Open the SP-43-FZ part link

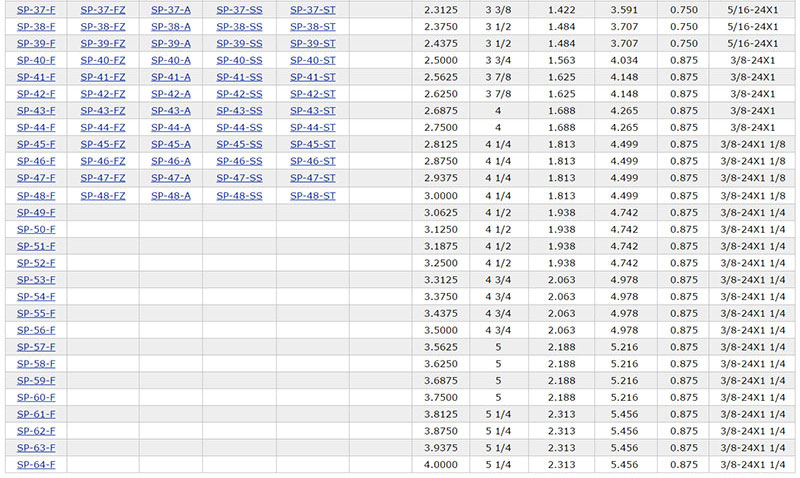tap(103, 111)
